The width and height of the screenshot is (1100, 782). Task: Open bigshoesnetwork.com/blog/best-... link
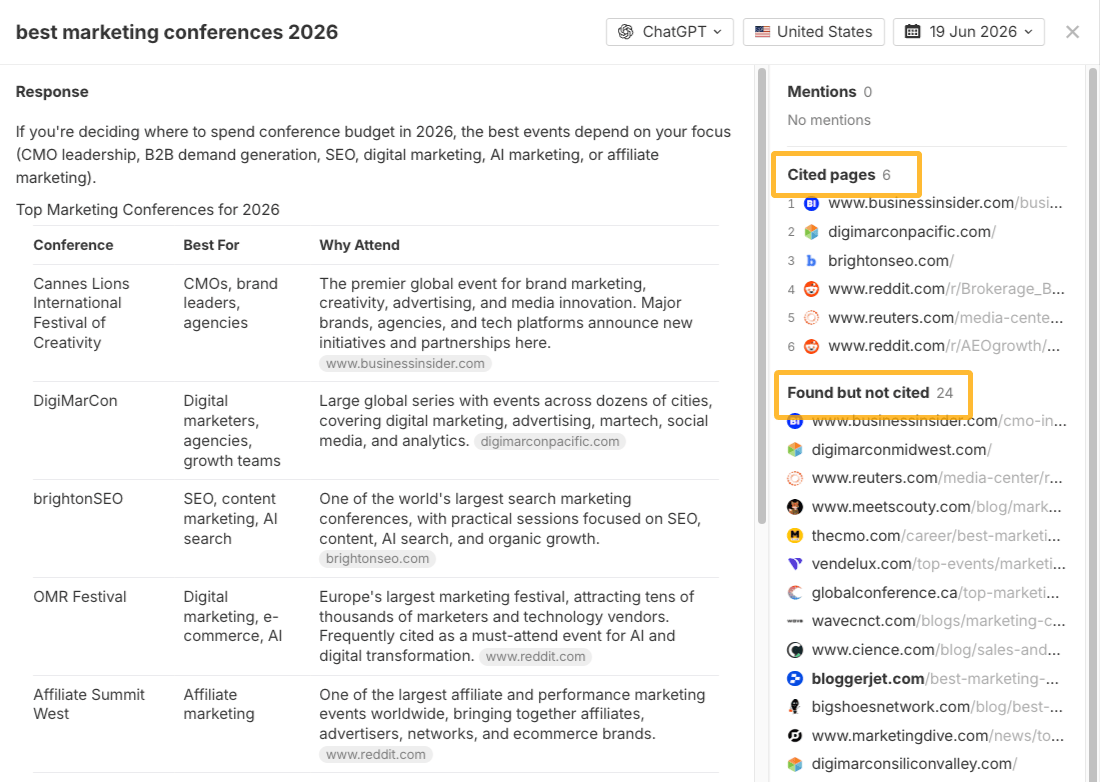(x=937, y=707)
